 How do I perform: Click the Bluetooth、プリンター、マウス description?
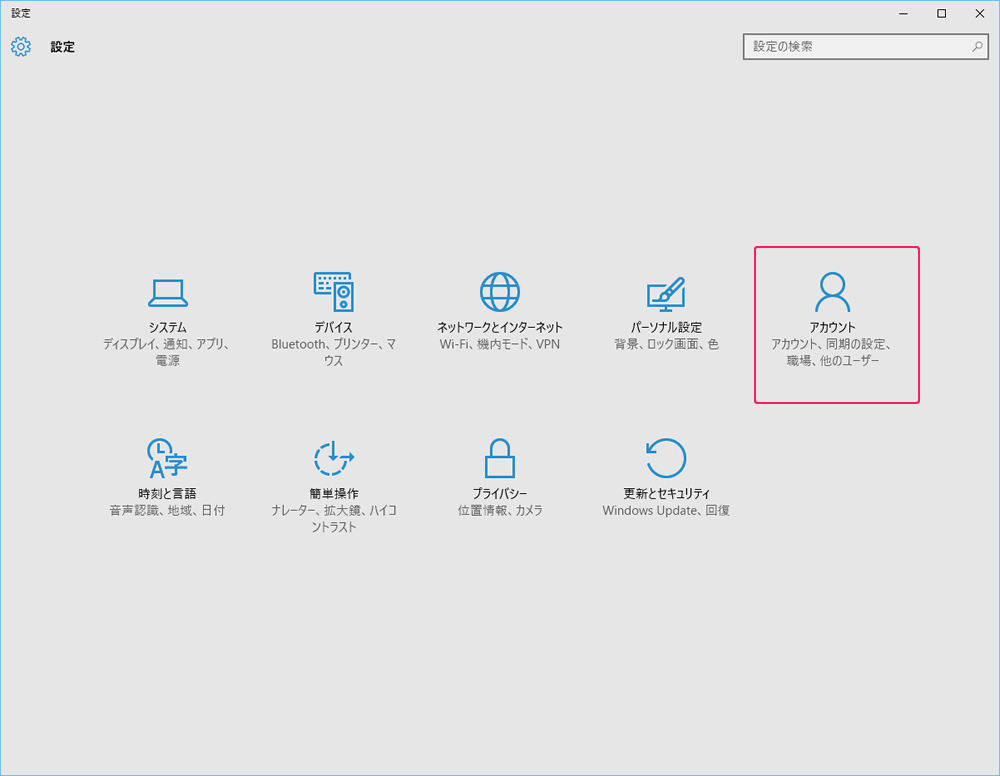click(x=334, y=352)
